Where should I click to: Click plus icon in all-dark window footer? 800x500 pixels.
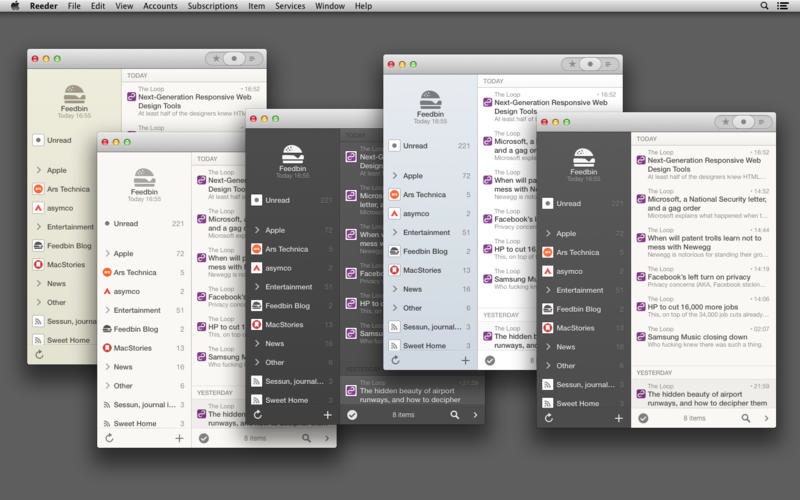[328, 415]
